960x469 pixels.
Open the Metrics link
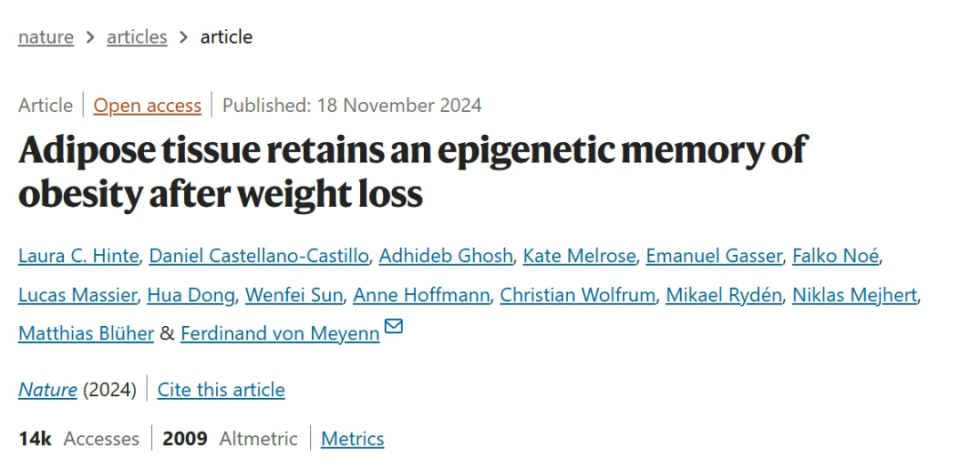point(353,439)
